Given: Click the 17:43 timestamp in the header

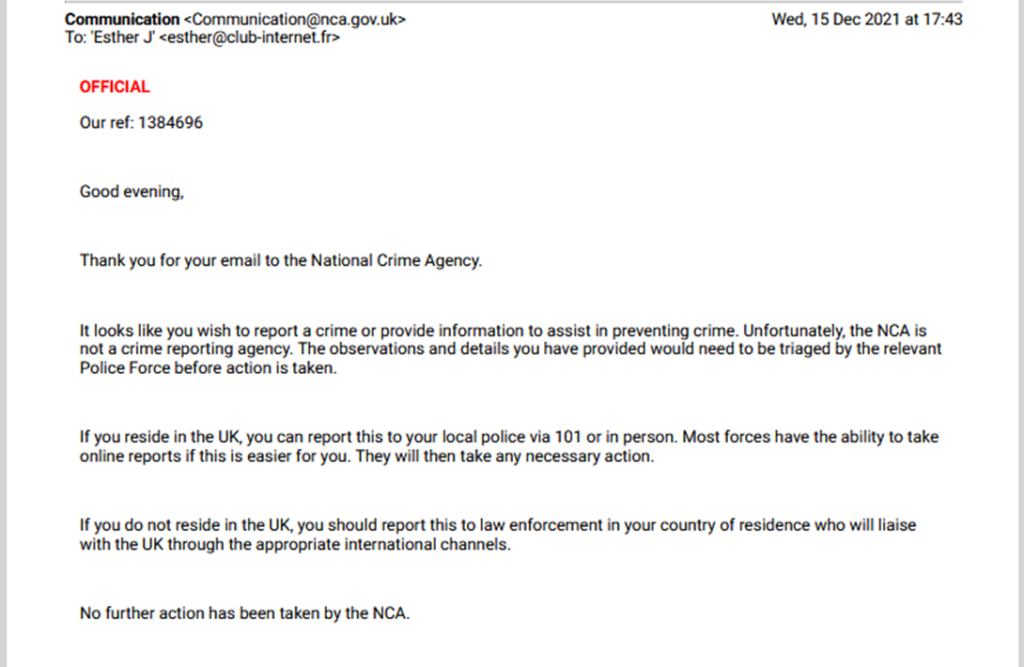Looking at the screenshot, I should [x=941, y=20].
